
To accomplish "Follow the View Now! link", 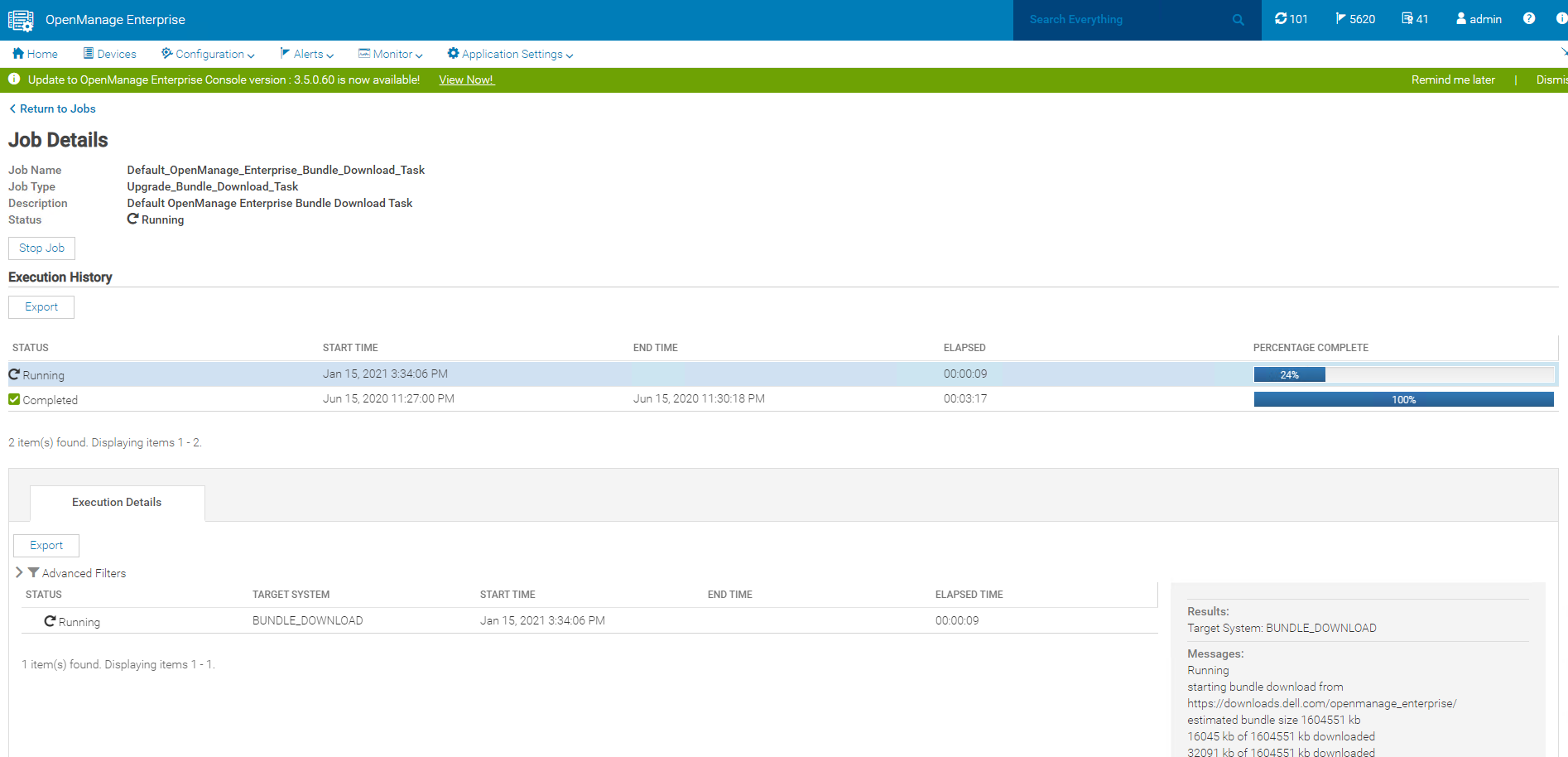I will coord(466,80).
